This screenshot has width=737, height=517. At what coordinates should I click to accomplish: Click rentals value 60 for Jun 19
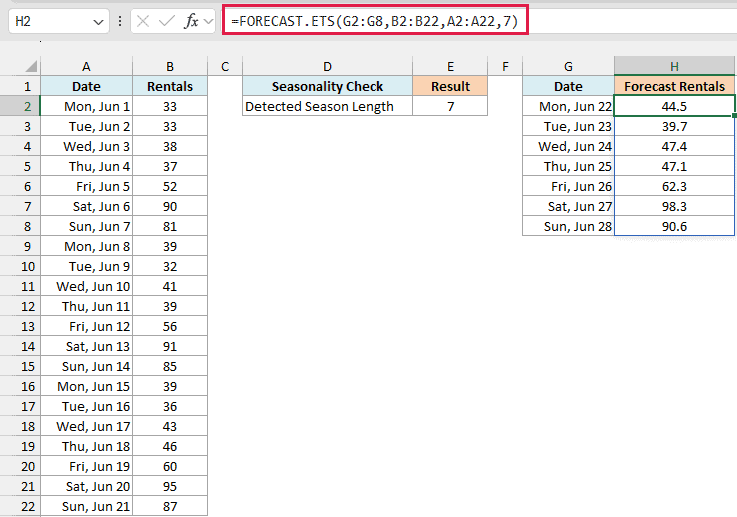[170, 466]
